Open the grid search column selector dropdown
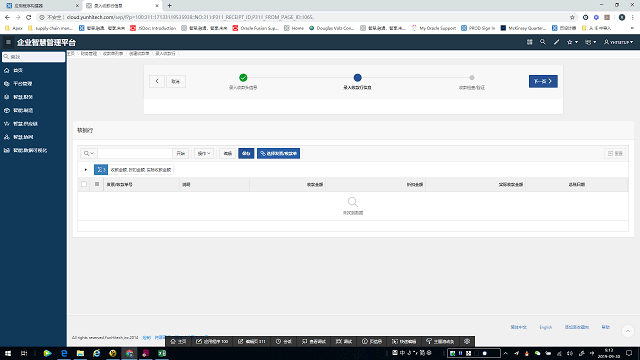Image resolution: width=640 pixels, height=360 pixels. point(89,153)
